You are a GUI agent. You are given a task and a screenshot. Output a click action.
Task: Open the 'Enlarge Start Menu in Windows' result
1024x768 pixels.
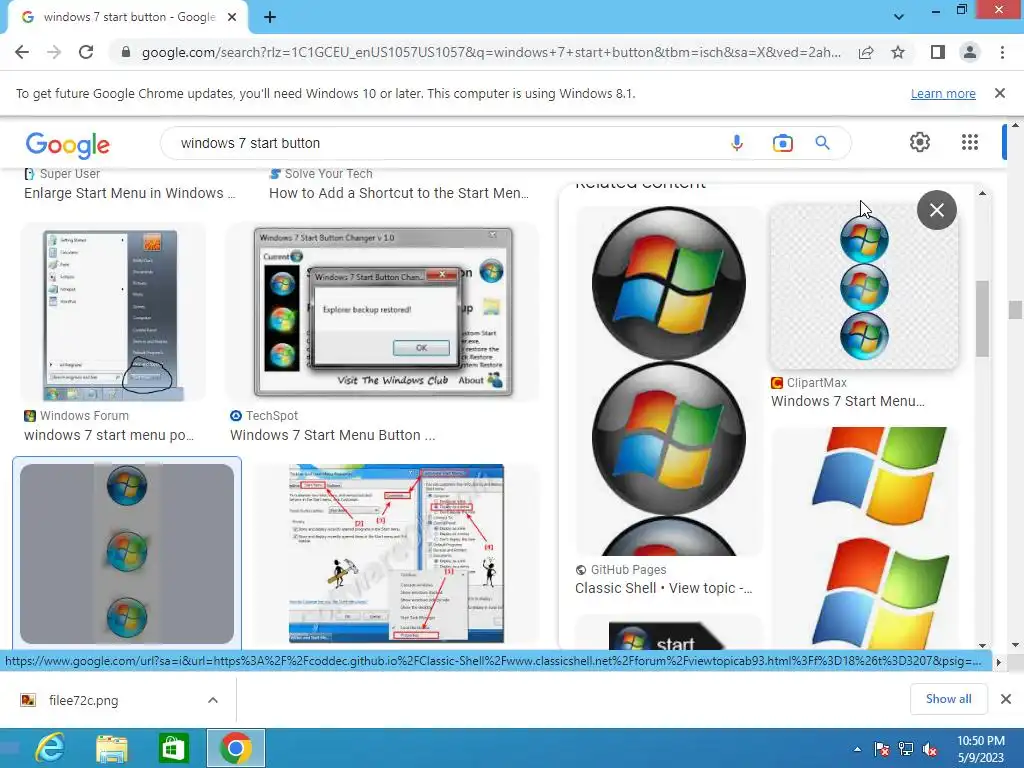129,193
